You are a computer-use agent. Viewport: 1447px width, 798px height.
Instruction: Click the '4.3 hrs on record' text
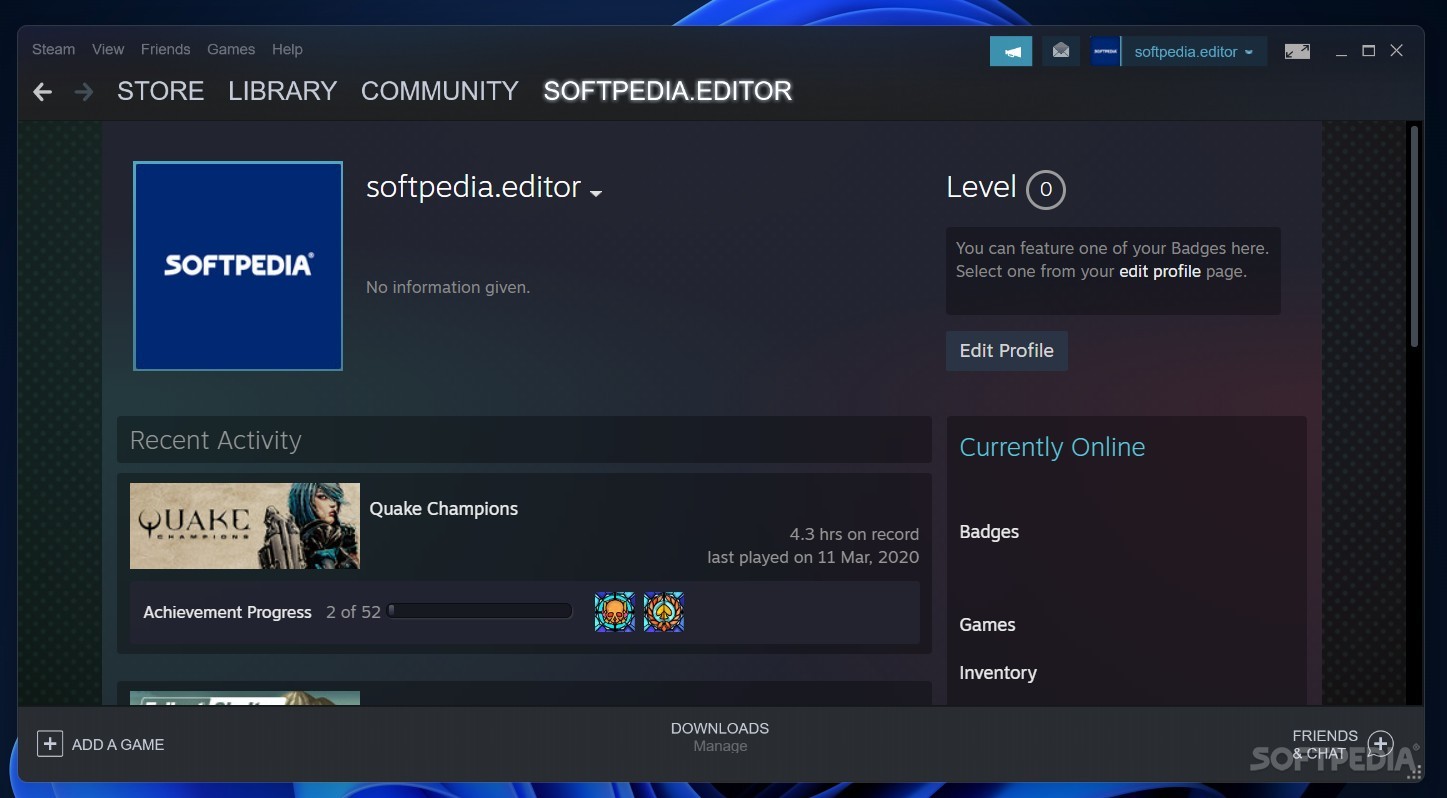click(854, 534)
